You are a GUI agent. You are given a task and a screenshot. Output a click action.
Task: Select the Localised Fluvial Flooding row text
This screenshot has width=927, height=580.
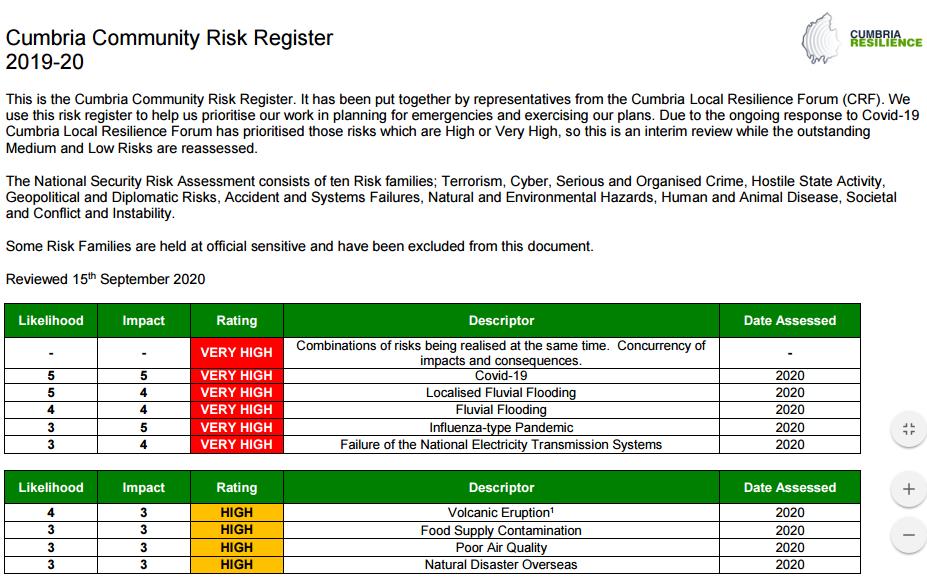(x=501, y=393)
